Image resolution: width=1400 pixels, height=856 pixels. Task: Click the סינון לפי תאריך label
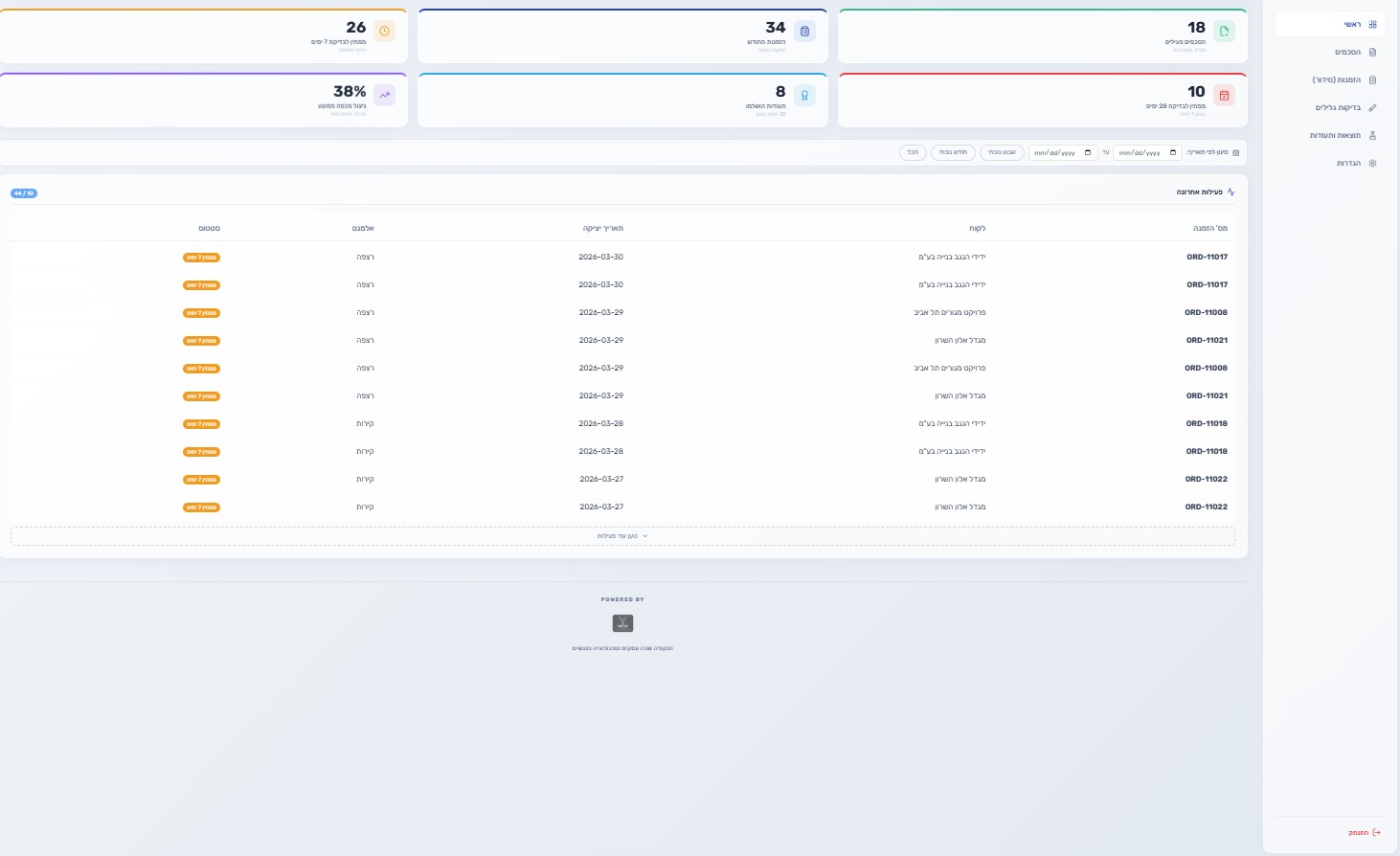pyautogui.click(x=1208, y=152)
